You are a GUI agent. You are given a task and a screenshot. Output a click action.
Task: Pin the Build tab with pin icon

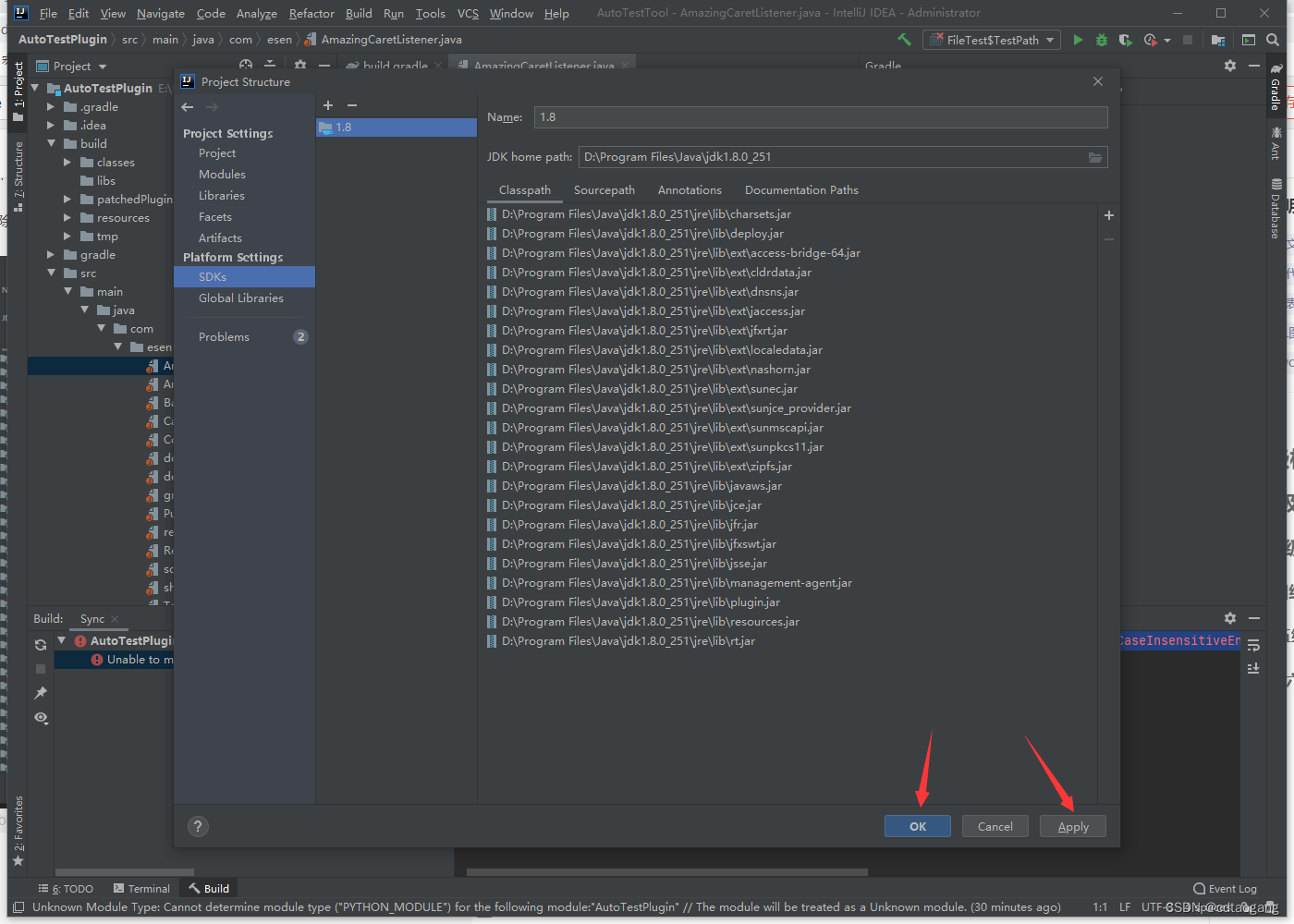[41, 693]
